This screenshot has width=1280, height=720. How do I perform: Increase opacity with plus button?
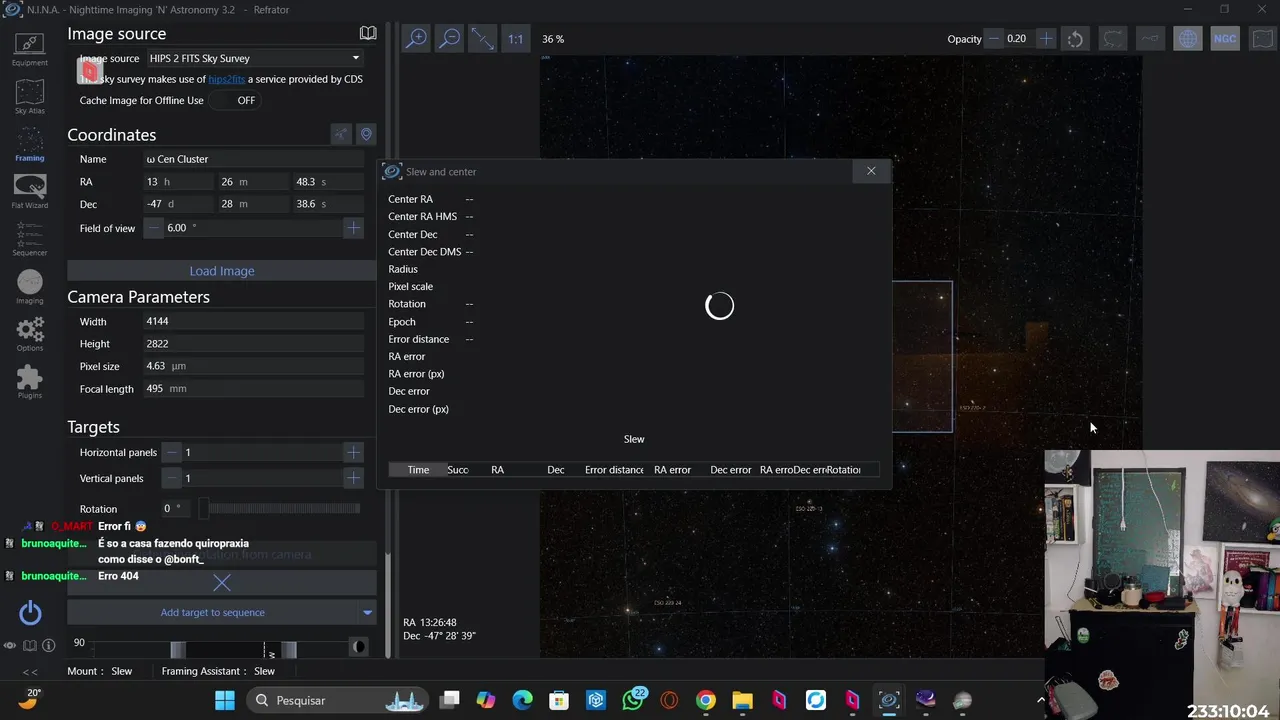tap(1045, 39)
